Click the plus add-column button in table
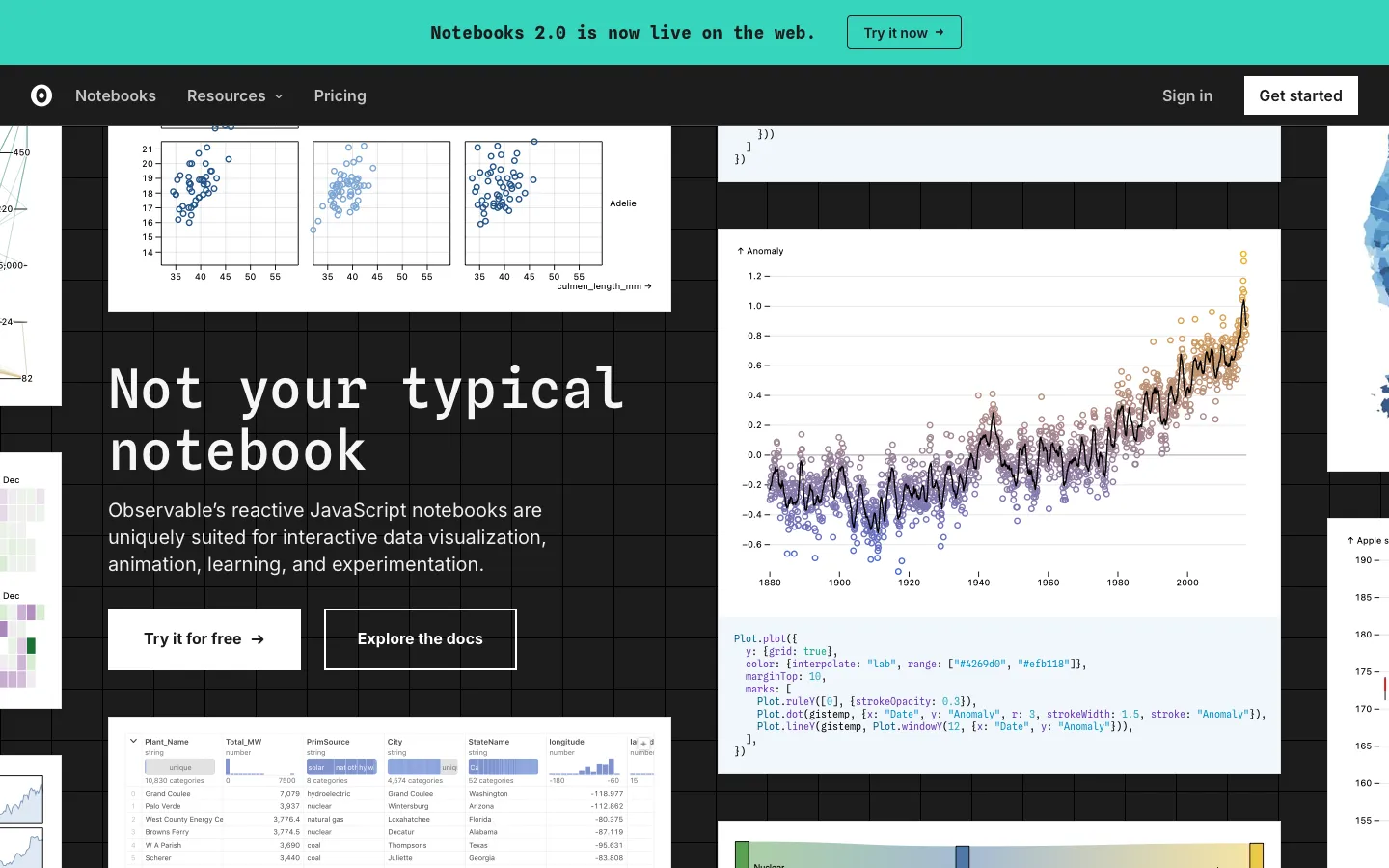The width and height of the screenshot is (1389, 868). pyautogui.click(x=643, y=744)
